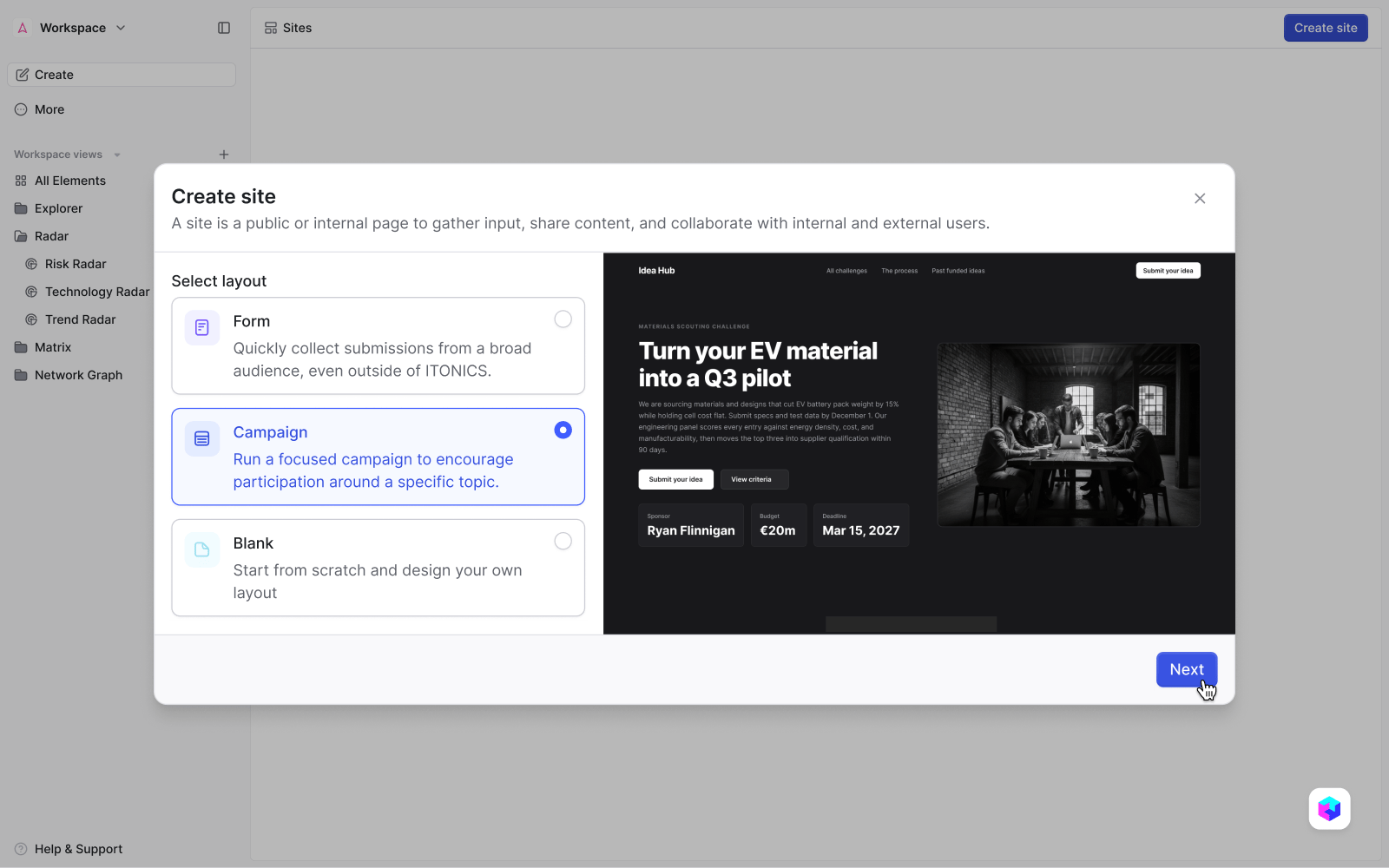Collapse the sidebar panel icon
The height and width of the screenshot is (868, 1389).
click(x=224, y=28)
